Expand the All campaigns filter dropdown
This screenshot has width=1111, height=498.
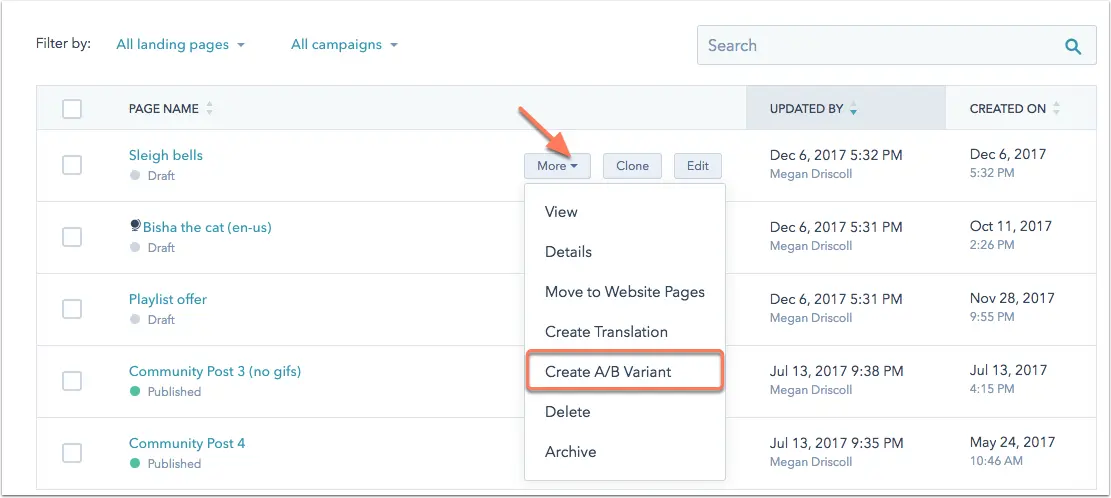[x=344, y=45]
